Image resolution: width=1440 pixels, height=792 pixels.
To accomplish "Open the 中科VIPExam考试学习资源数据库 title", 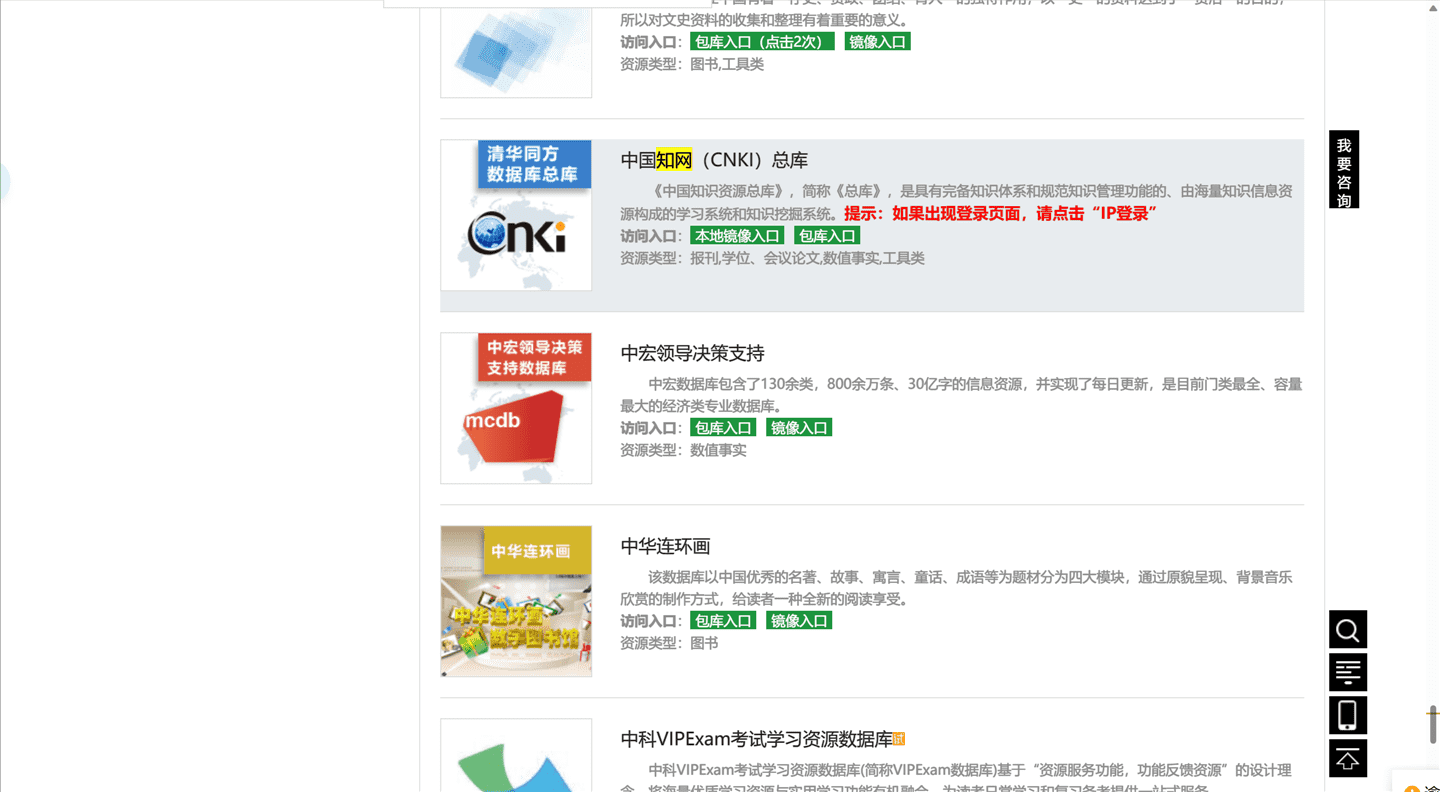I will pos(756,739).
